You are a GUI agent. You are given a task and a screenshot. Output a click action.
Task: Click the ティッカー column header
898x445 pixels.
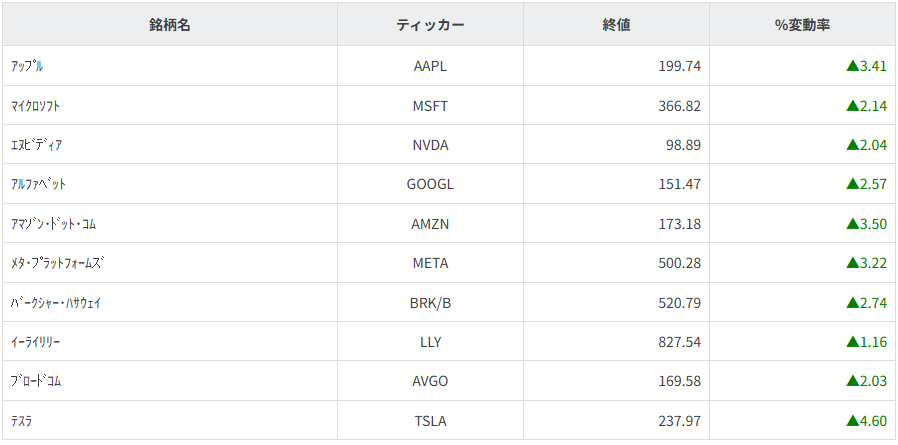430,25
